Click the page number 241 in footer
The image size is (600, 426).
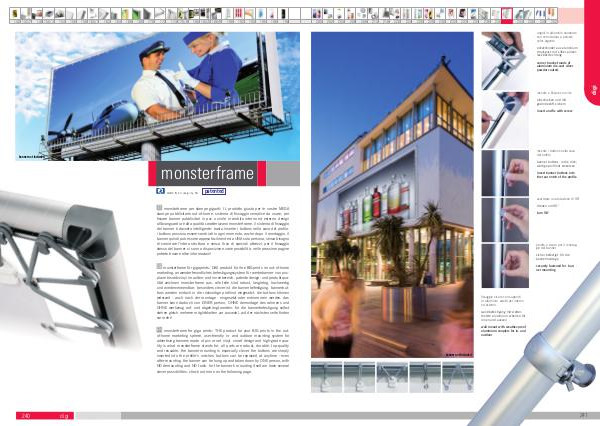click(583, 415)
